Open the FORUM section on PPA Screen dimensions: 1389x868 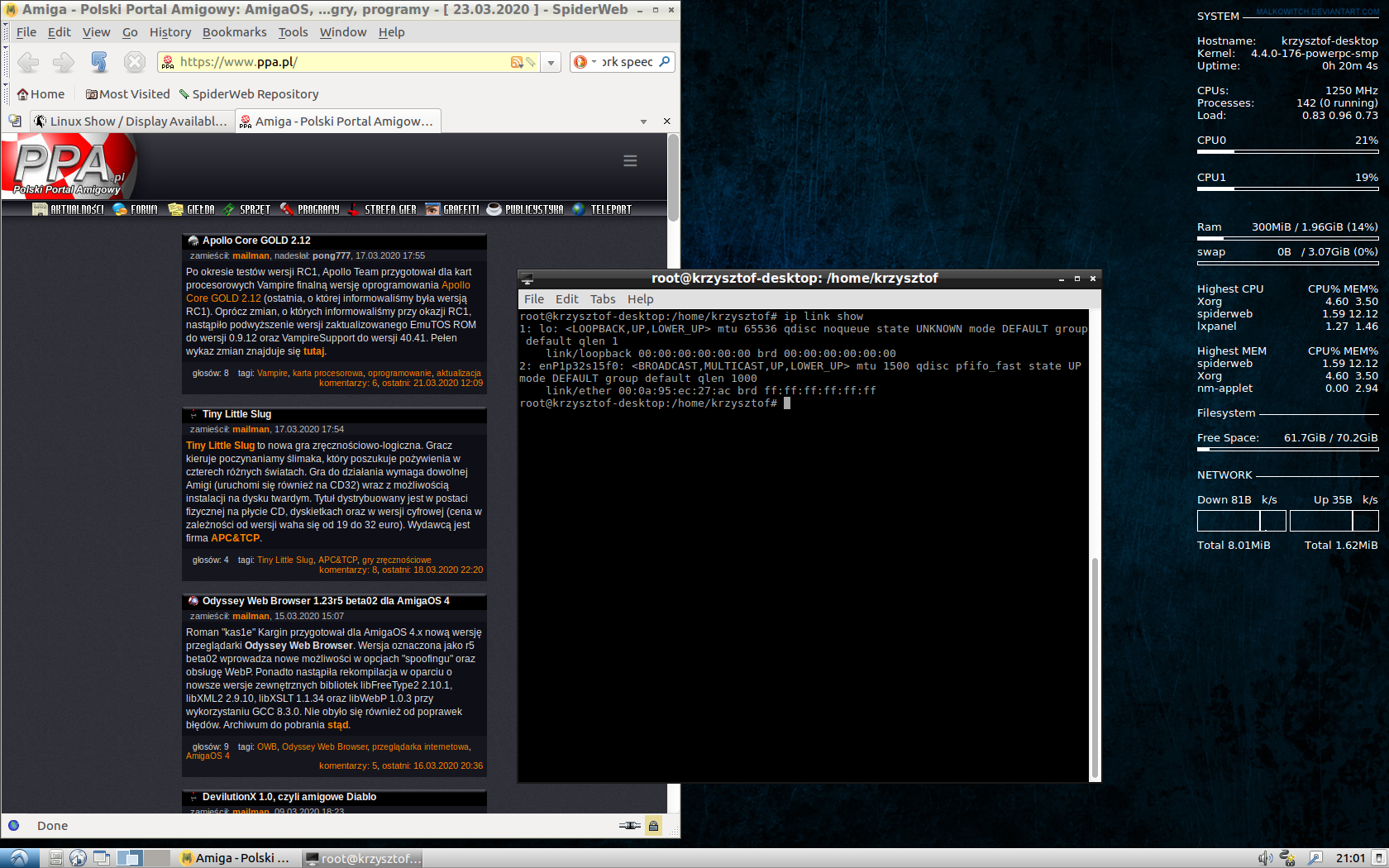pos(135,210)
